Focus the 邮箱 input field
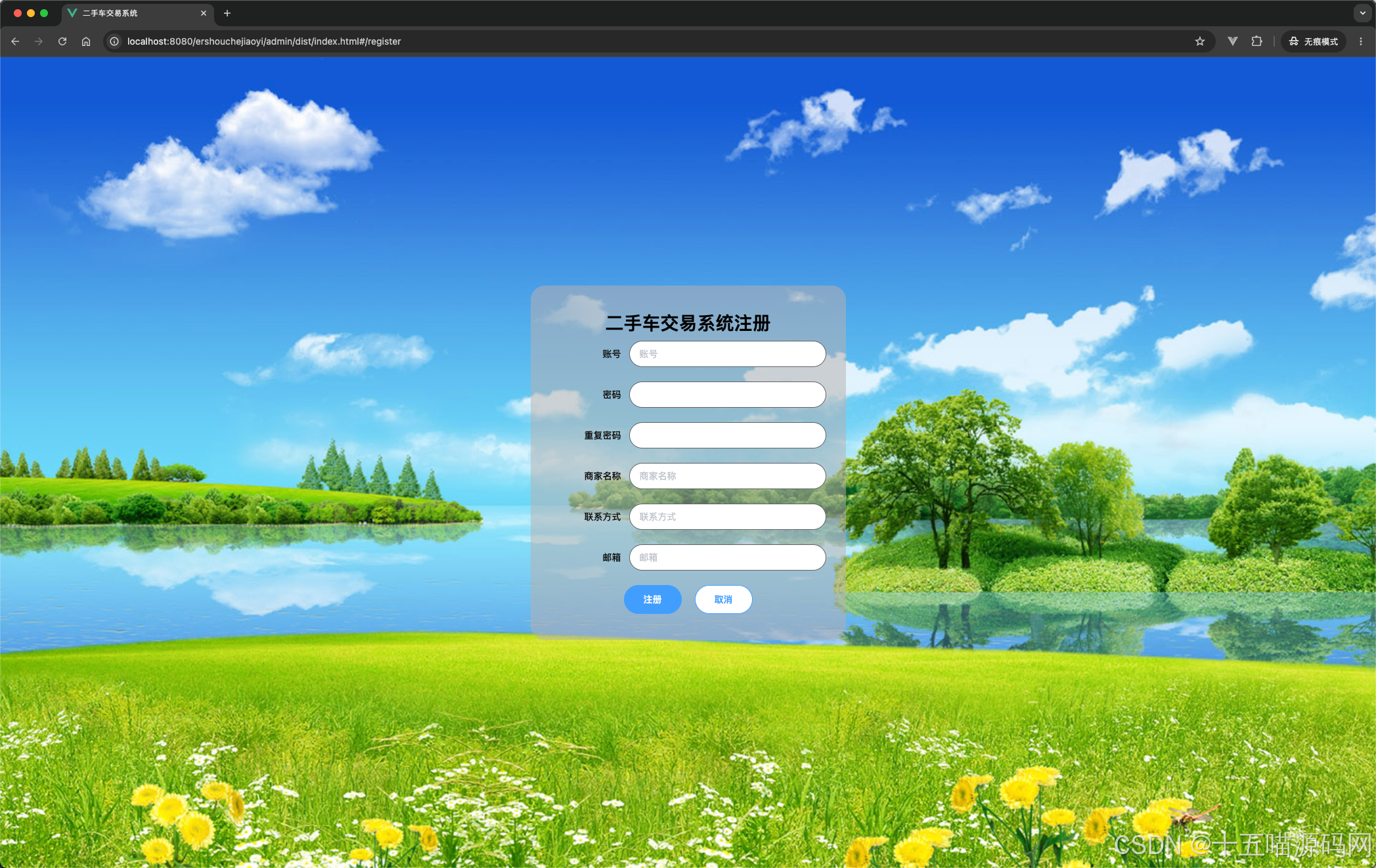This screenshot has width=1376, height=868. click(728, 557)
